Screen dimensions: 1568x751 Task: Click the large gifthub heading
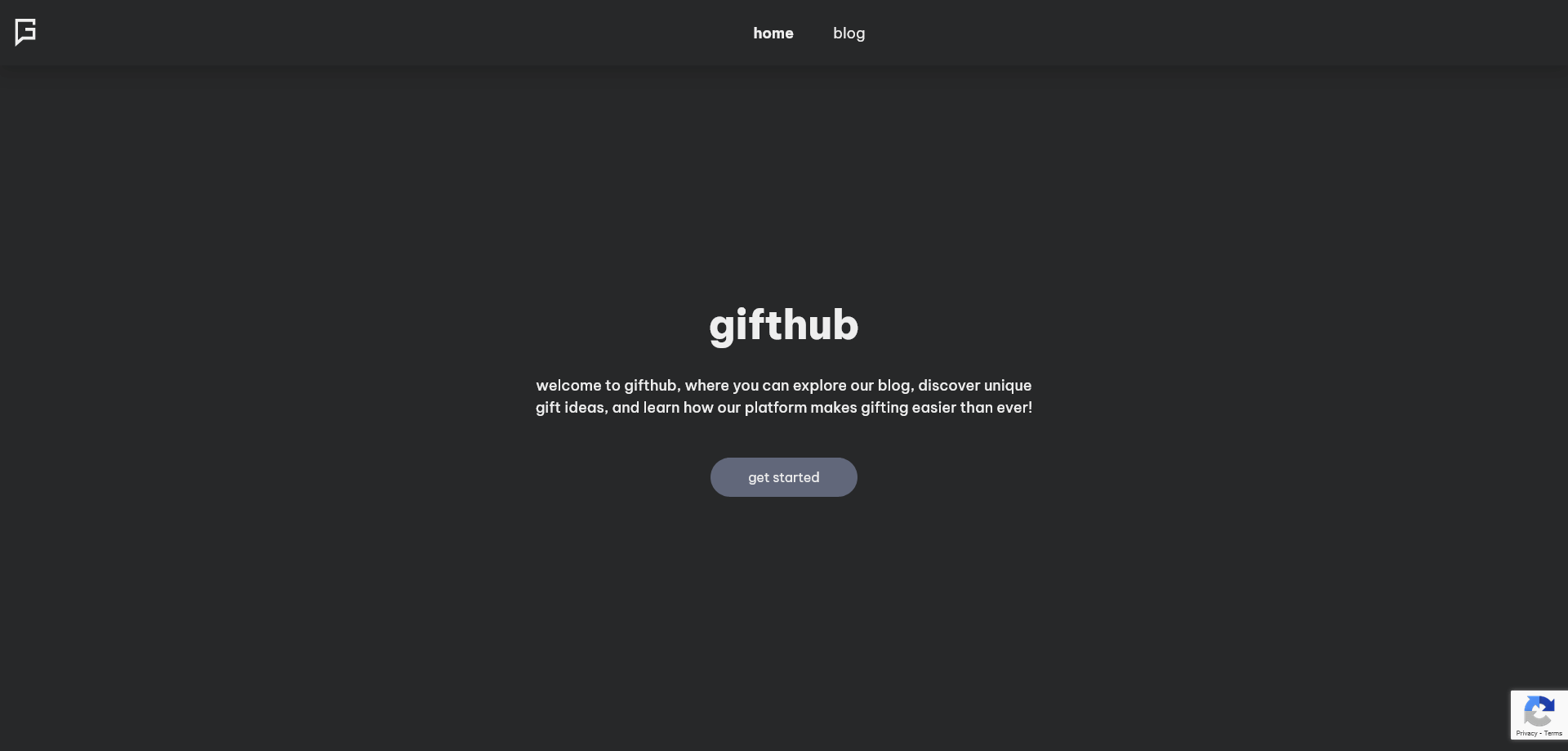click(x=784, y=325)
